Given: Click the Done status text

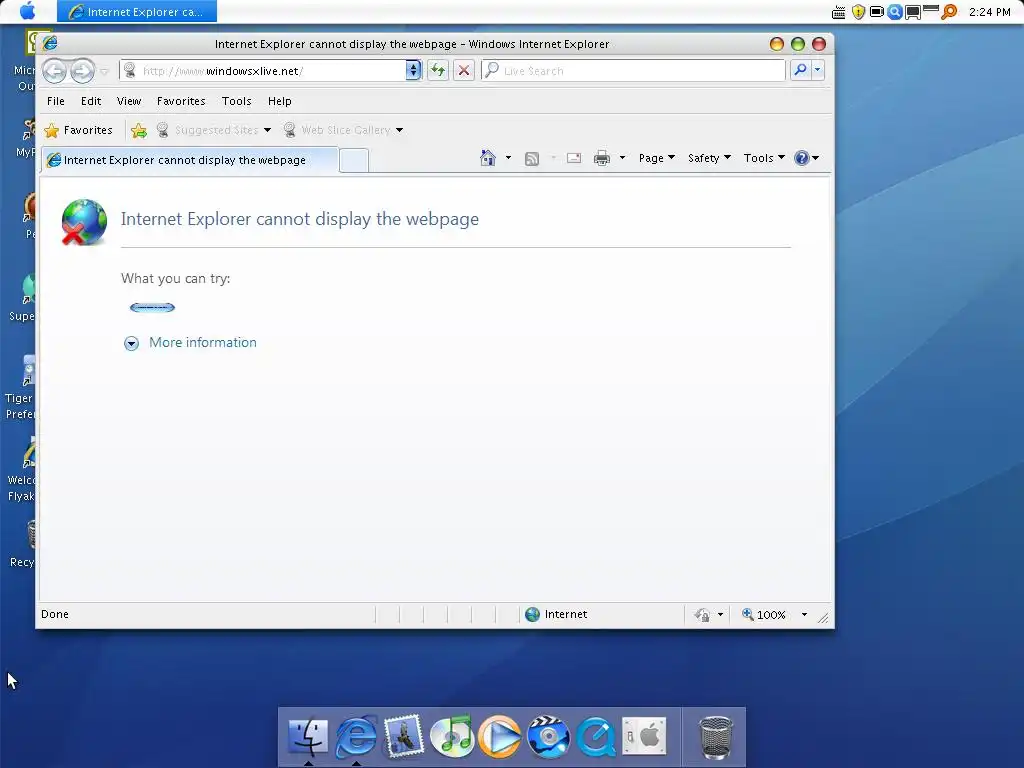Looking at the screenshot, I should pyautogui.click(x=55, y=614).
